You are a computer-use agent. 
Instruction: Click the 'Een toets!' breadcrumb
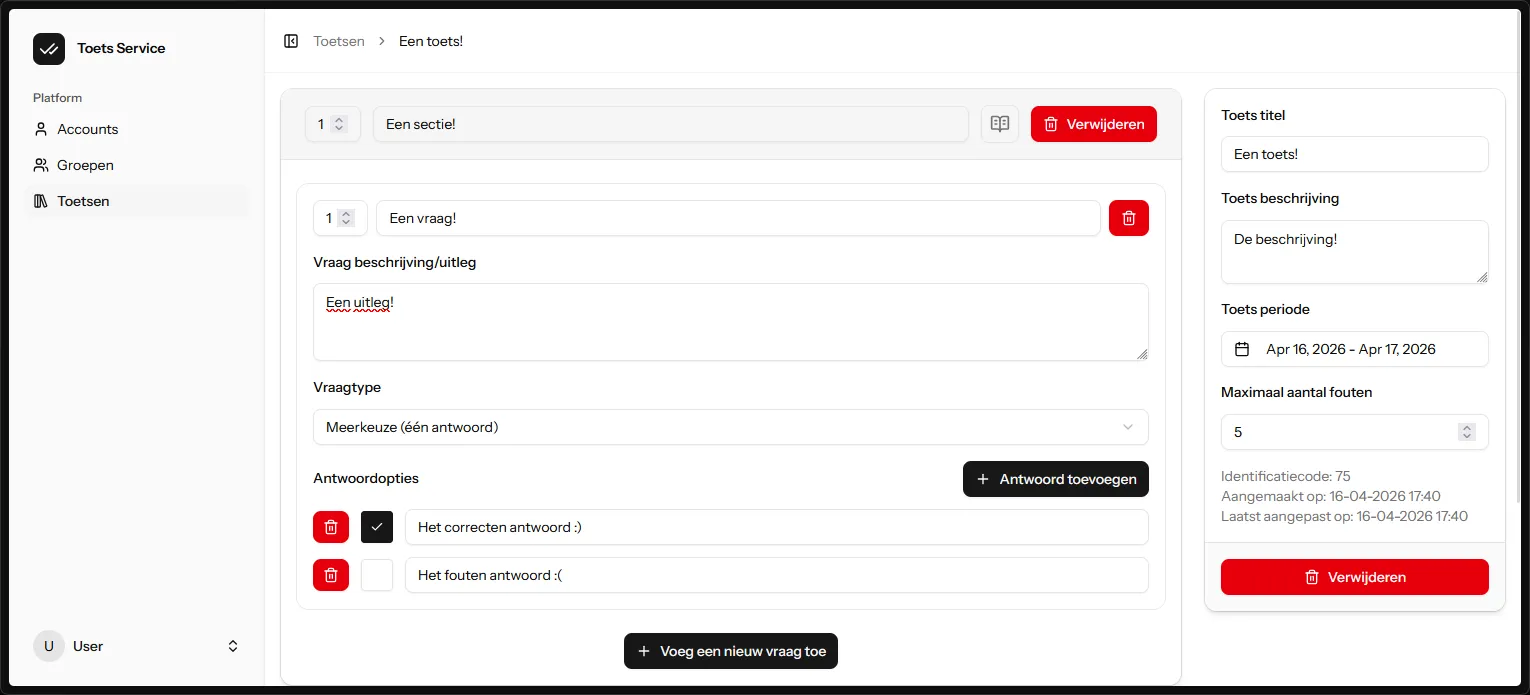431,41
